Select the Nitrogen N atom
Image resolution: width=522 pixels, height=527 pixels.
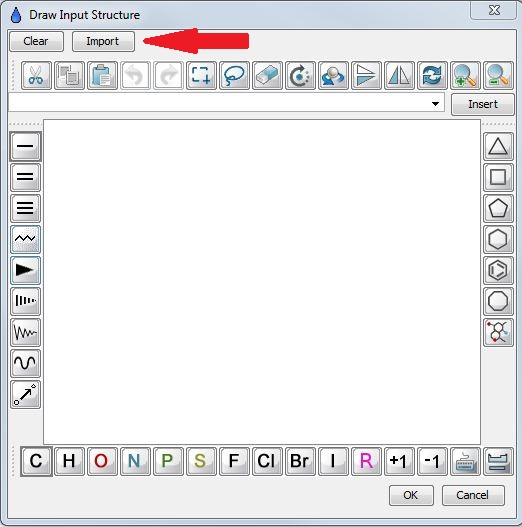tap(135, 461)
